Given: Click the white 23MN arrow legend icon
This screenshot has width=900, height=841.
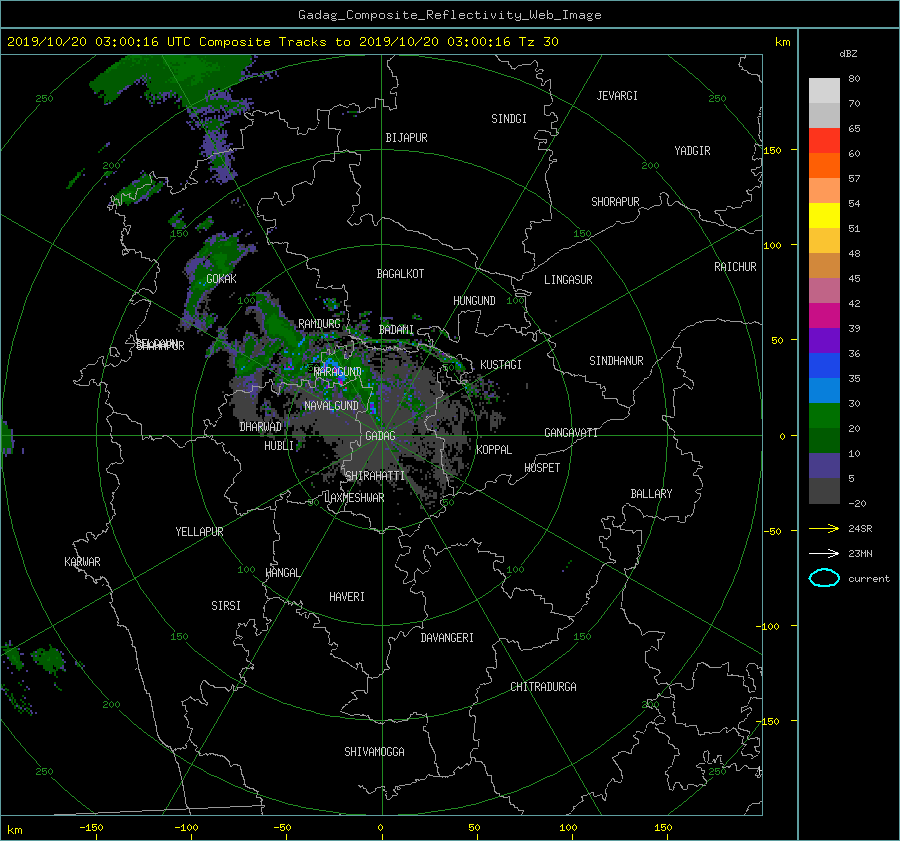Looking at the screenshot, I should tap(824, 553).
